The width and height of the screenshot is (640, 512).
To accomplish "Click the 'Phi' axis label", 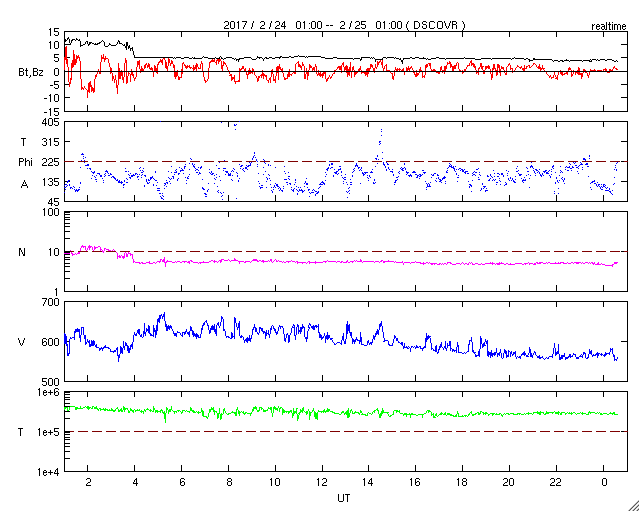I will coord(25,163).
